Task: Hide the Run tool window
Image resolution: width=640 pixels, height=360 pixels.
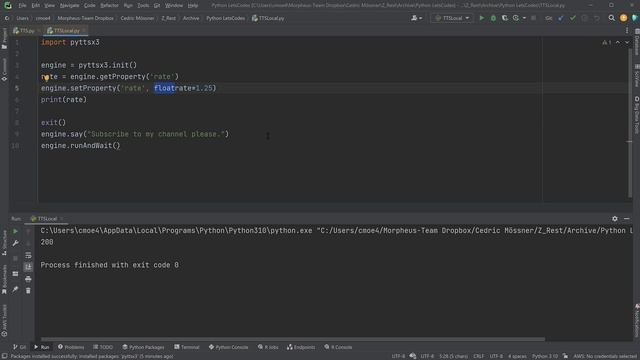Action: point(627,219)
